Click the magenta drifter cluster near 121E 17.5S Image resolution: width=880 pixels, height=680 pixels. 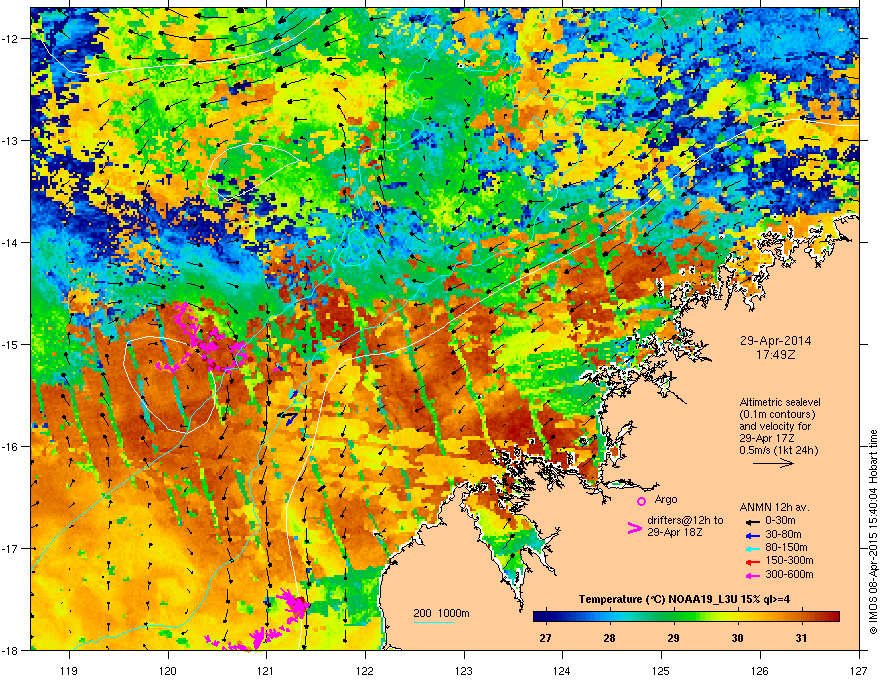pyautogui.click(x=294, y=603)
